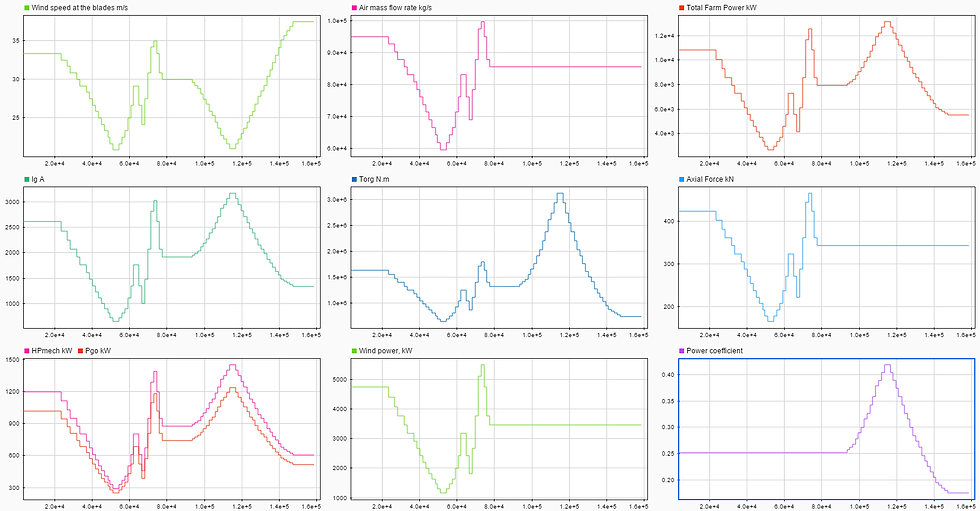
Task: Select the Ig A legend label
Action: coord(38,179)
